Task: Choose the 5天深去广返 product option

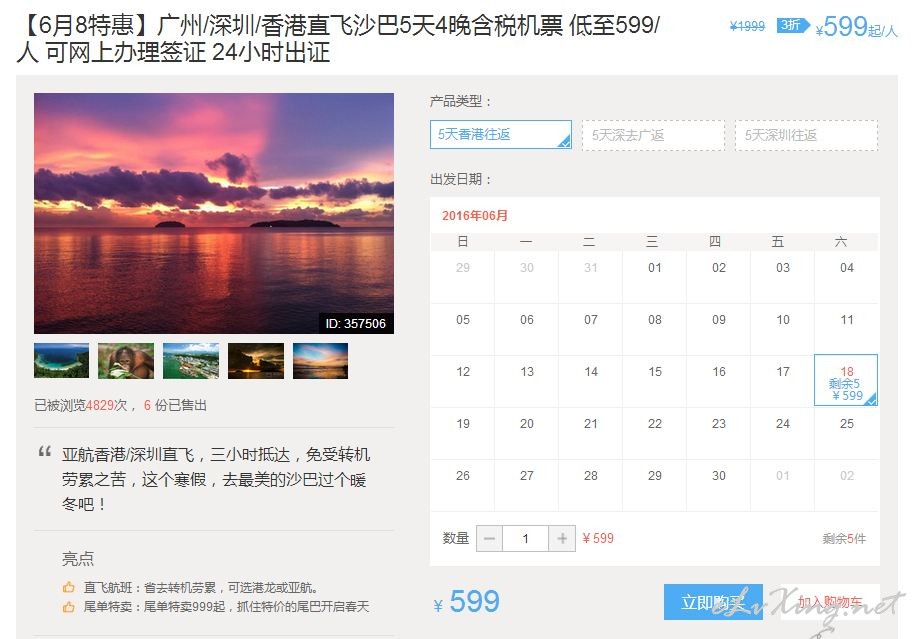Action: pos(653,136)
